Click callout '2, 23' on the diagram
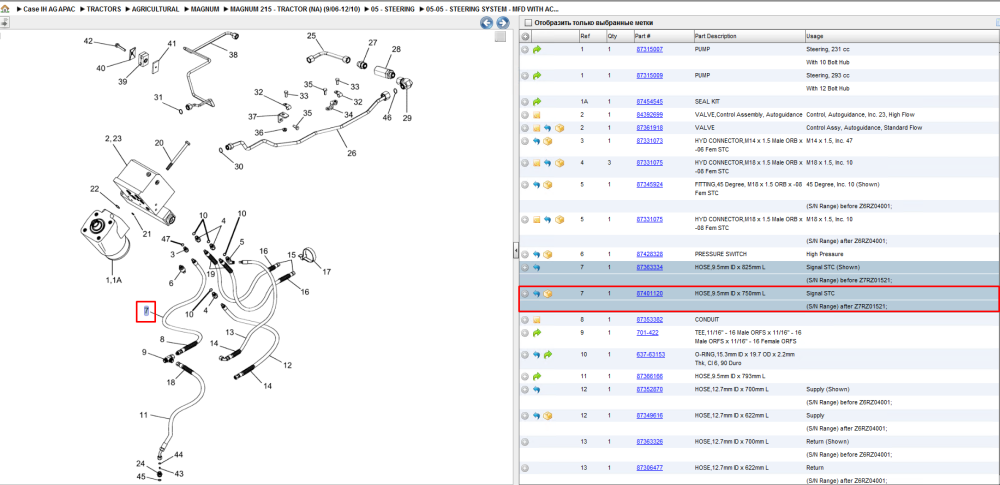The image size is (1000, 485). (113, 138)
